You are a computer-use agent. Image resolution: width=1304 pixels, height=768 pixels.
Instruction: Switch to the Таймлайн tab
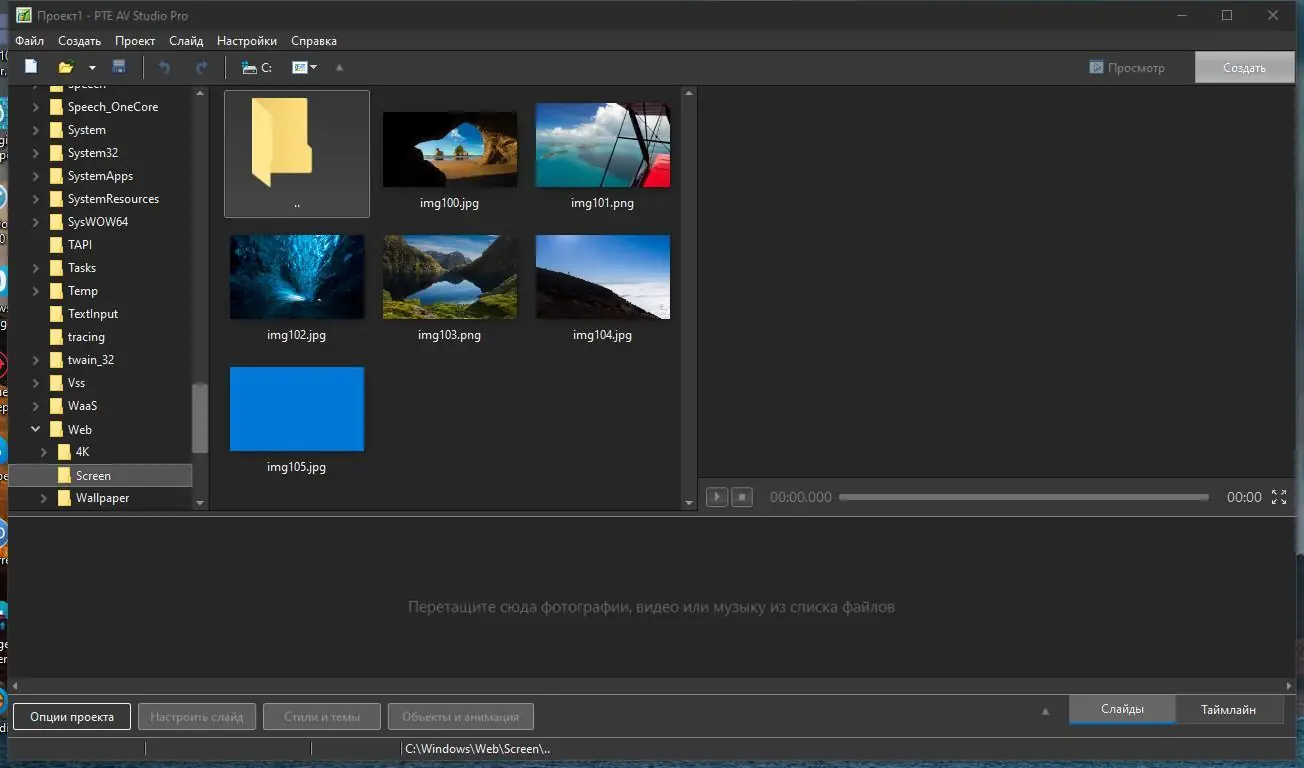click(x=1228, y=709)
